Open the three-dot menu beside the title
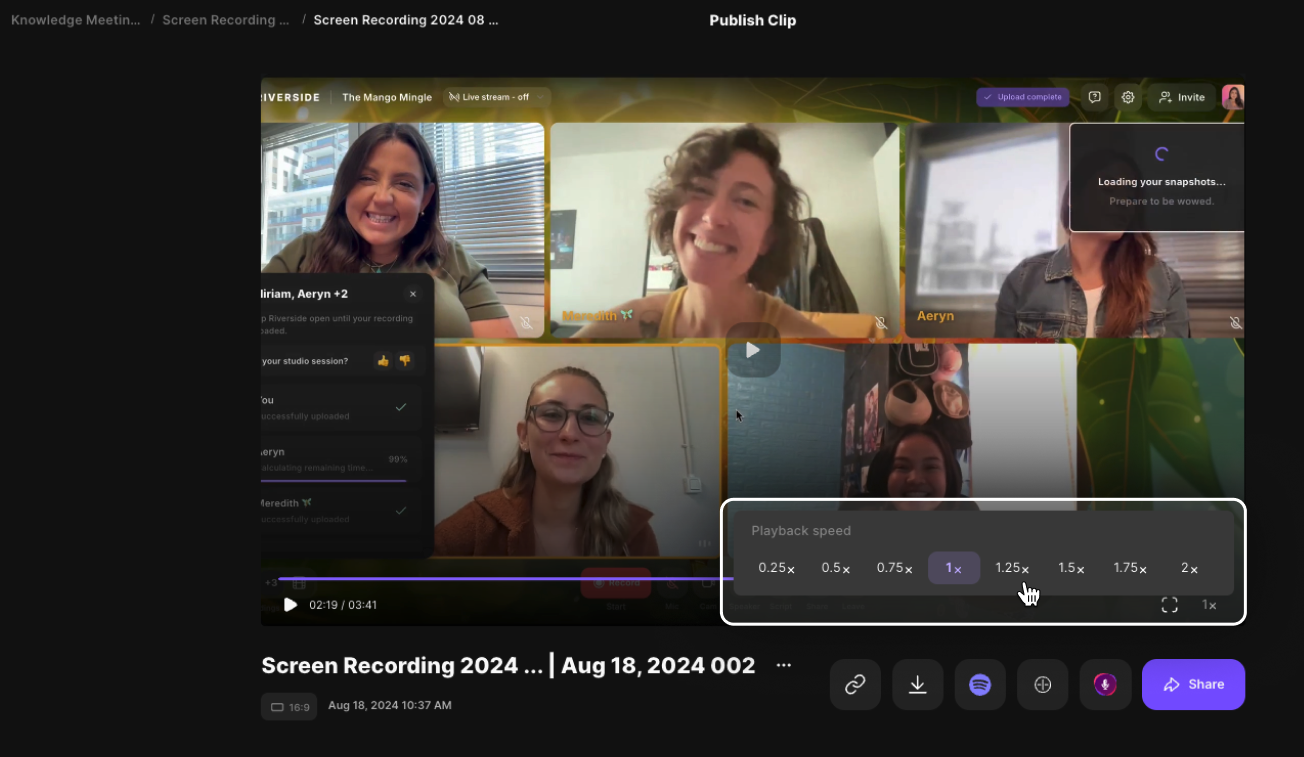1304x757 pixels. (x=784, y=666)
